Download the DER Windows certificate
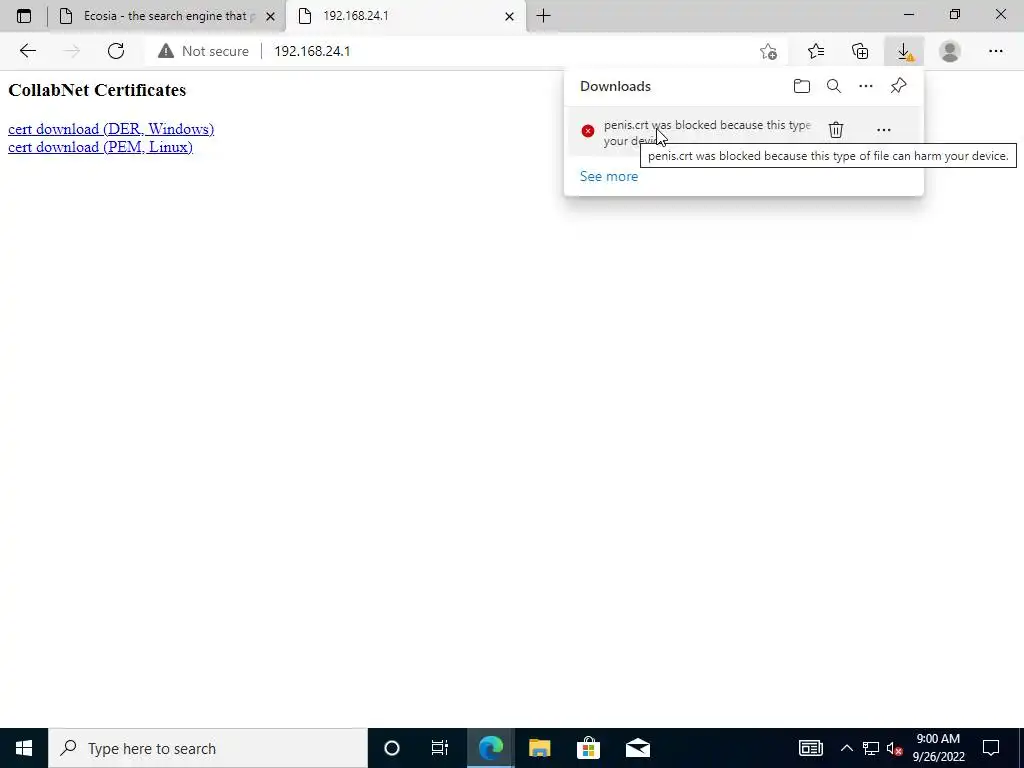The height and width of the screenshot is (768, 1024). [x=111, y=129]
